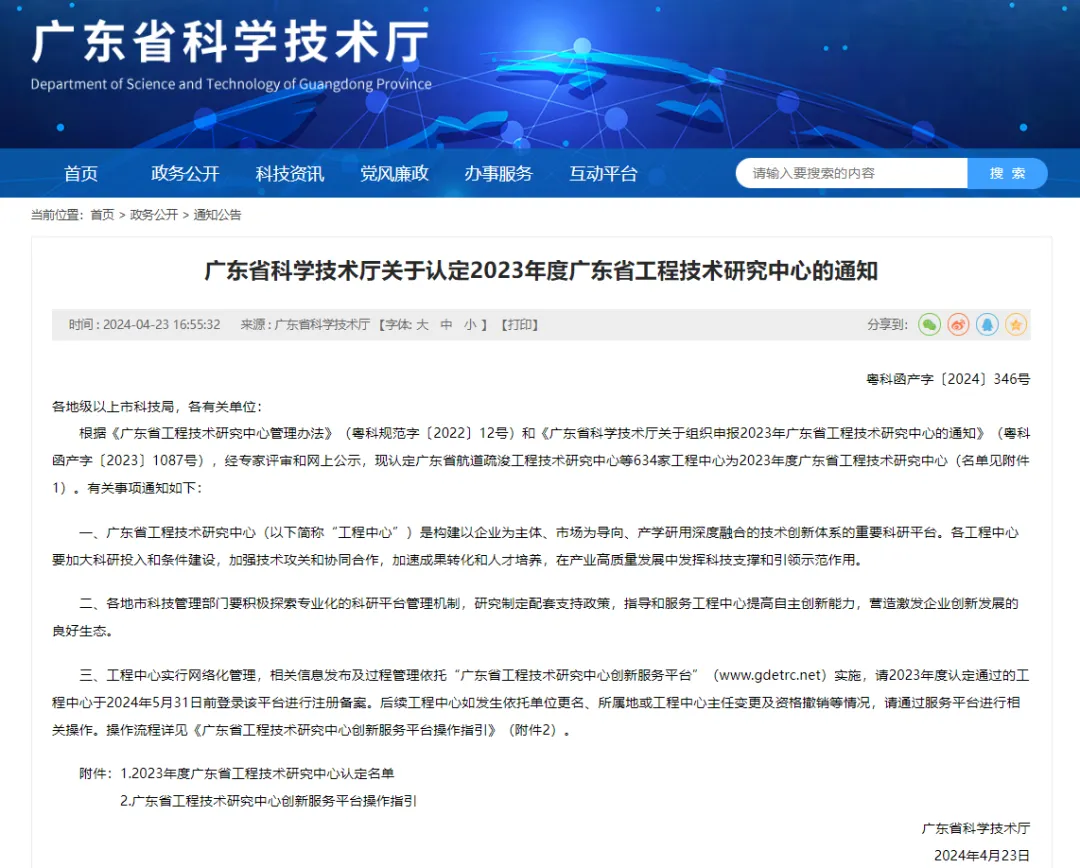The height and width of the screenshot is (868, 1080).
Task: Click the www.gdetrc.net URL text
Action: click(x=769, y=675)
